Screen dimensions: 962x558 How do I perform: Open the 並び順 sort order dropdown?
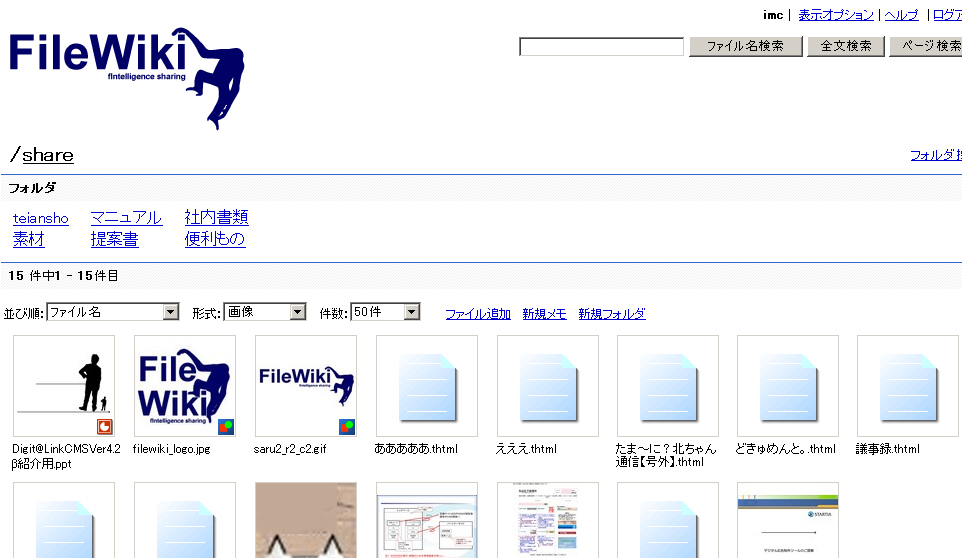tap(113, 312)
